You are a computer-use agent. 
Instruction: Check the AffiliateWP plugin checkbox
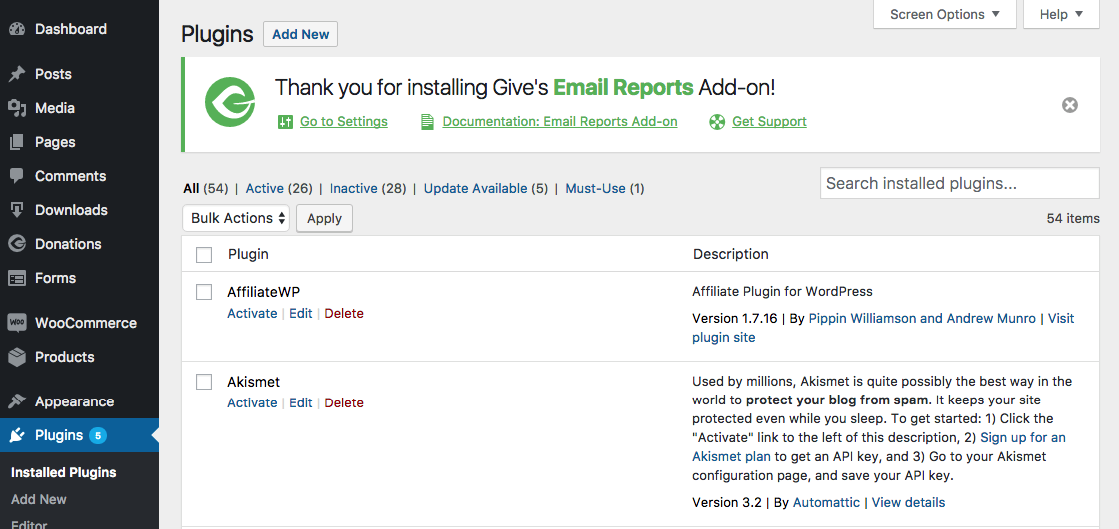(204, 292)
